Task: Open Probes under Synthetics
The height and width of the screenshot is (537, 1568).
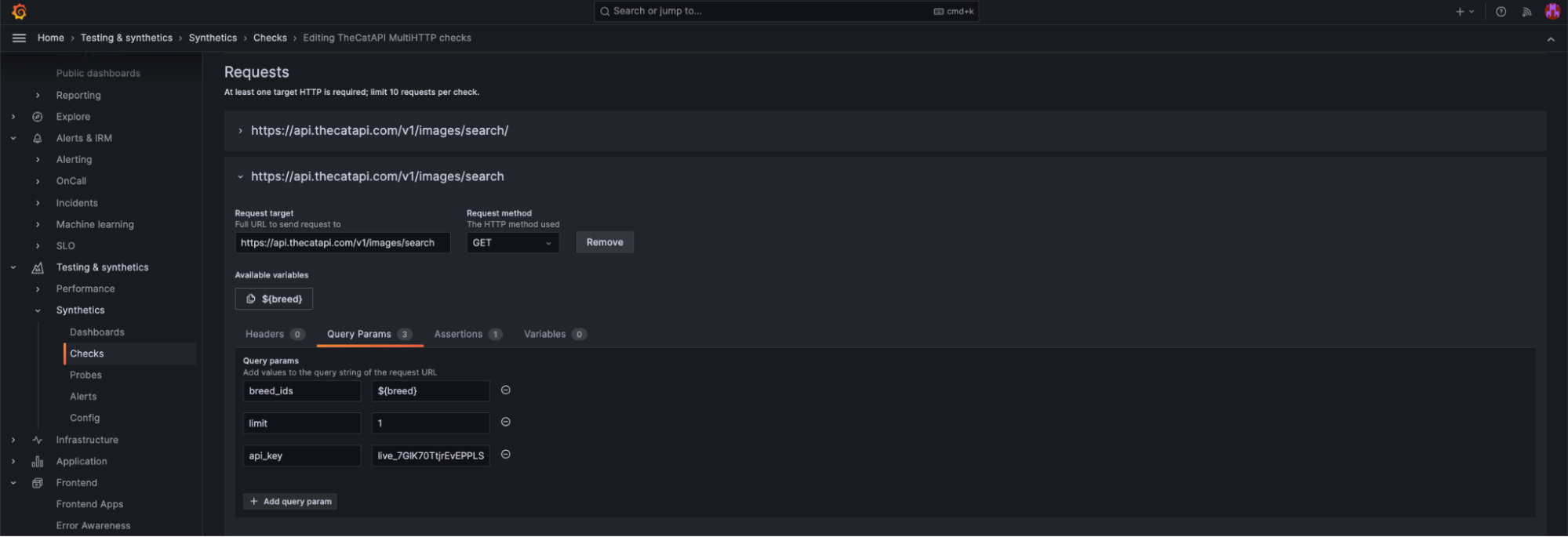Action: [85, 376]
